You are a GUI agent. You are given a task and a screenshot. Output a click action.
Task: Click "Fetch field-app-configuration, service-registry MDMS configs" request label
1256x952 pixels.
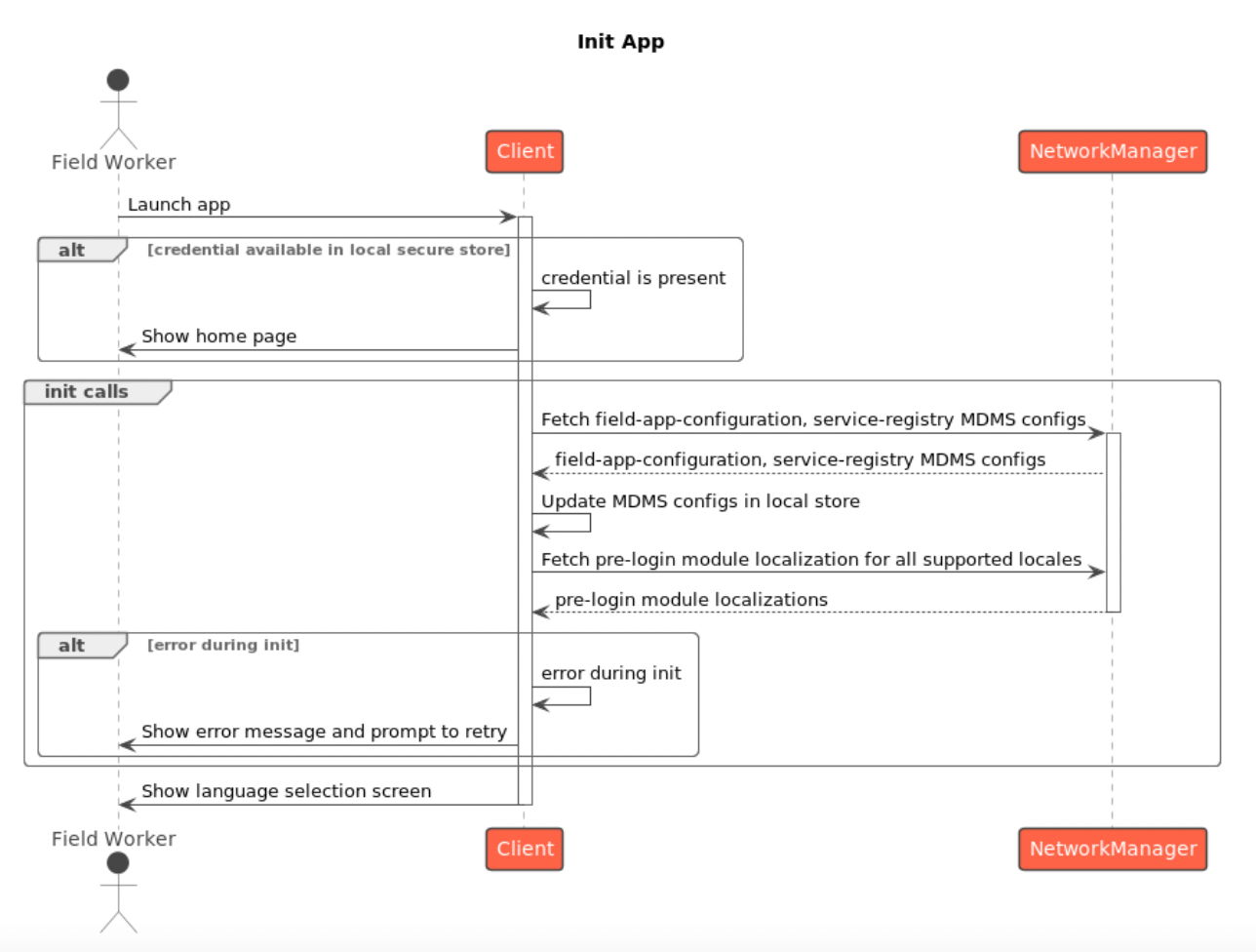(x=812, y=419)
